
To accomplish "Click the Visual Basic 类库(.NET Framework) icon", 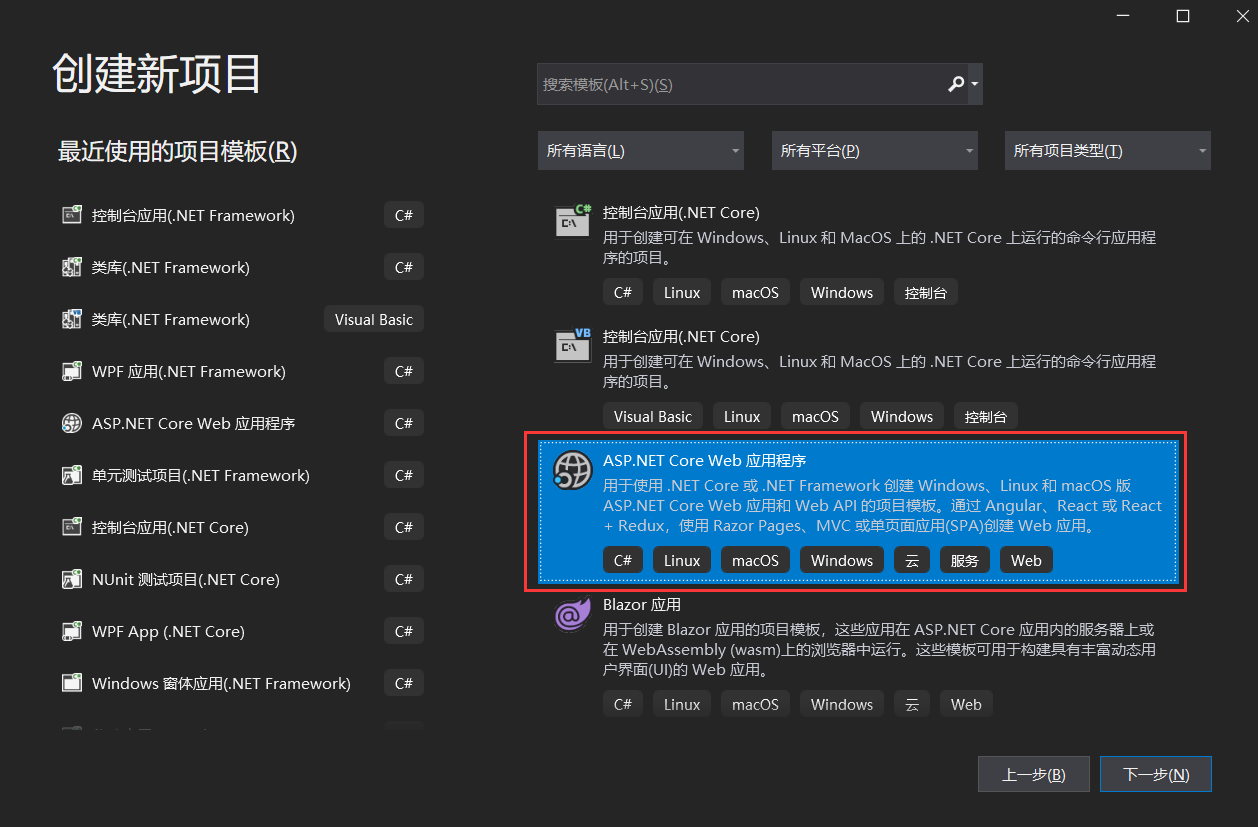I will pos(71,319).
